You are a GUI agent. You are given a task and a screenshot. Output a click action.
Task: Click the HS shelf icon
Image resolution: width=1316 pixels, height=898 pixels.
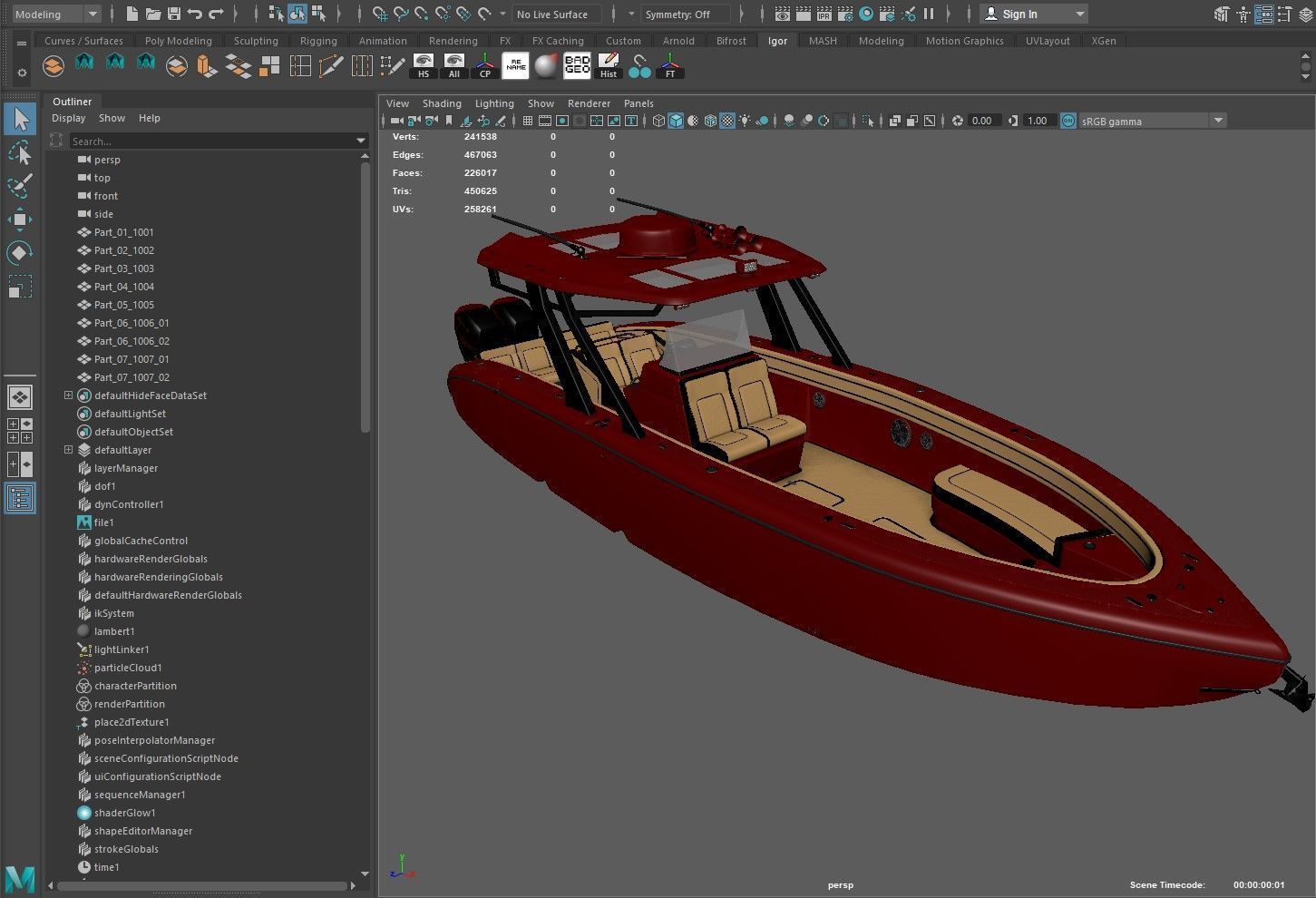pos(424,66)
